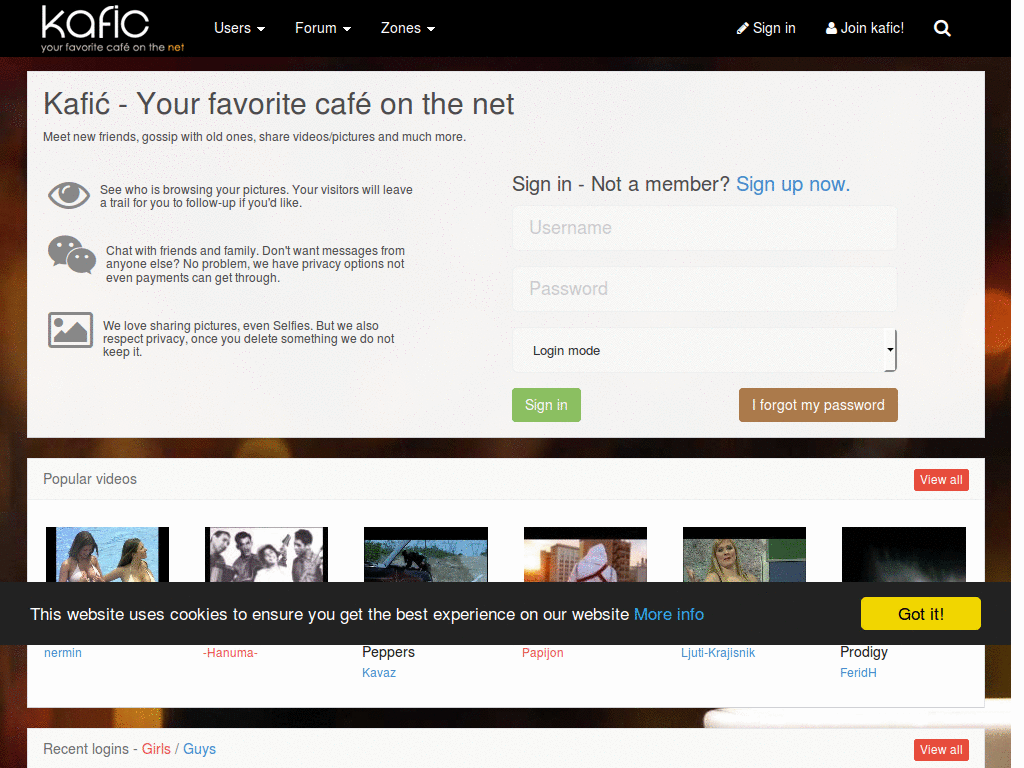Open user profile nermin
This screenshot has height=768, width=1024.
pyautogui.click(x=63, y=652)
